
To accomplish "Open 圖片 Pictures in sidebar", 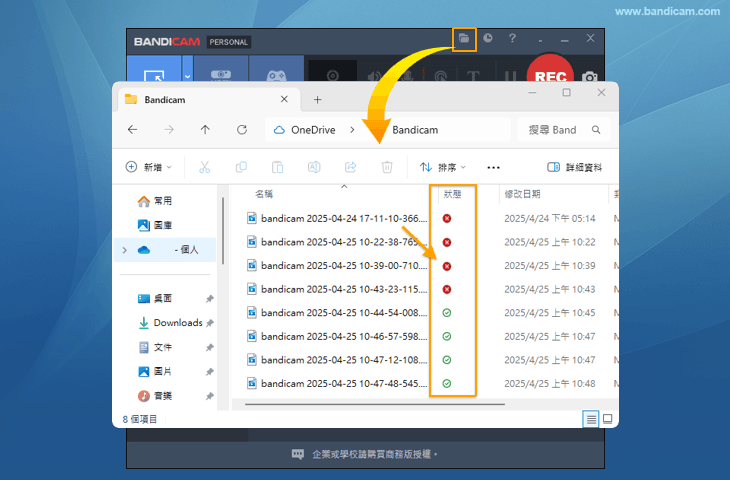I will 155,371.
